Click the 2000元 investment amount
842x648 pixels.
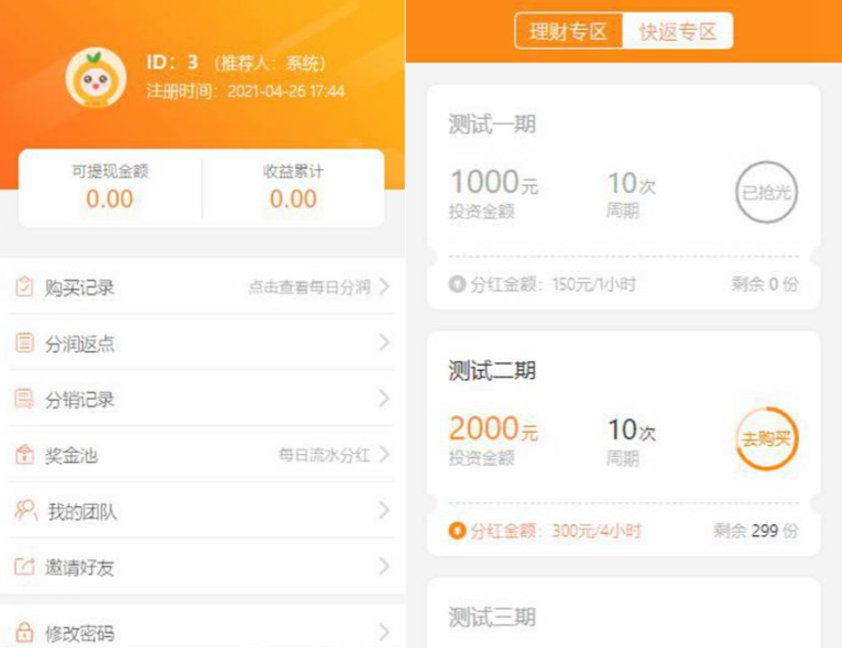click(x=494, y=429)
